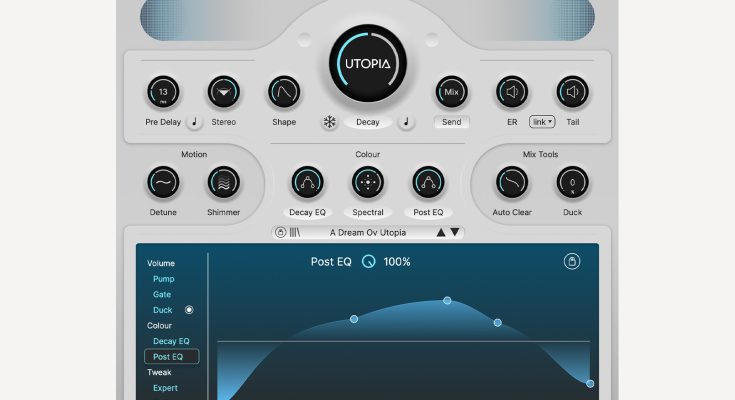Open the link dropdown between ER and Tail
Image resolution: width=735 pixels, height=400 pixels.
coord(542,122)
